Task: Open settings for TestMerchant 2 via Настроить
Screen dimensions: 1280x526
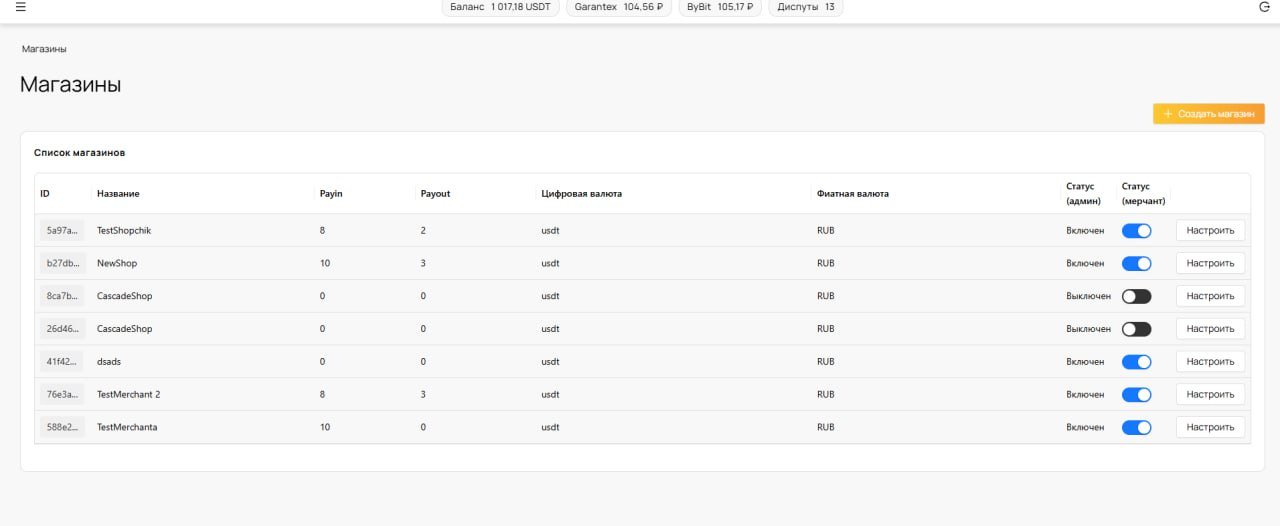Action: [x=1210, y=395]
